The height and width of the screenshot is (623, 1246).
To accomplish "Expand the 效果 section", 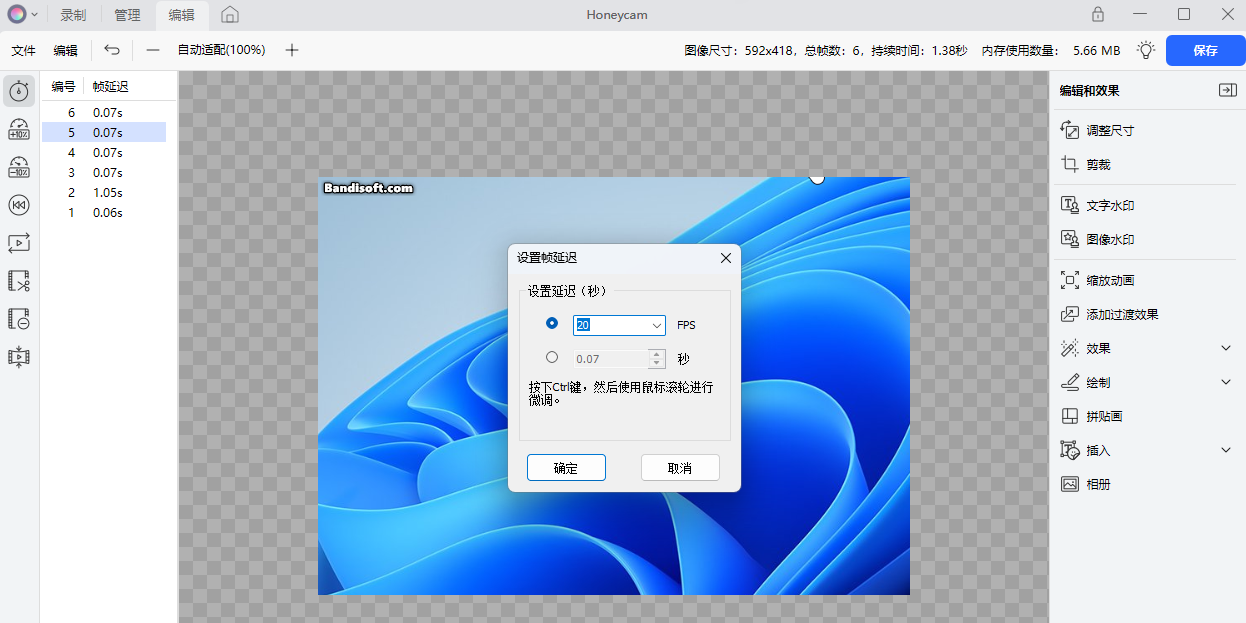I will 1226,348.
